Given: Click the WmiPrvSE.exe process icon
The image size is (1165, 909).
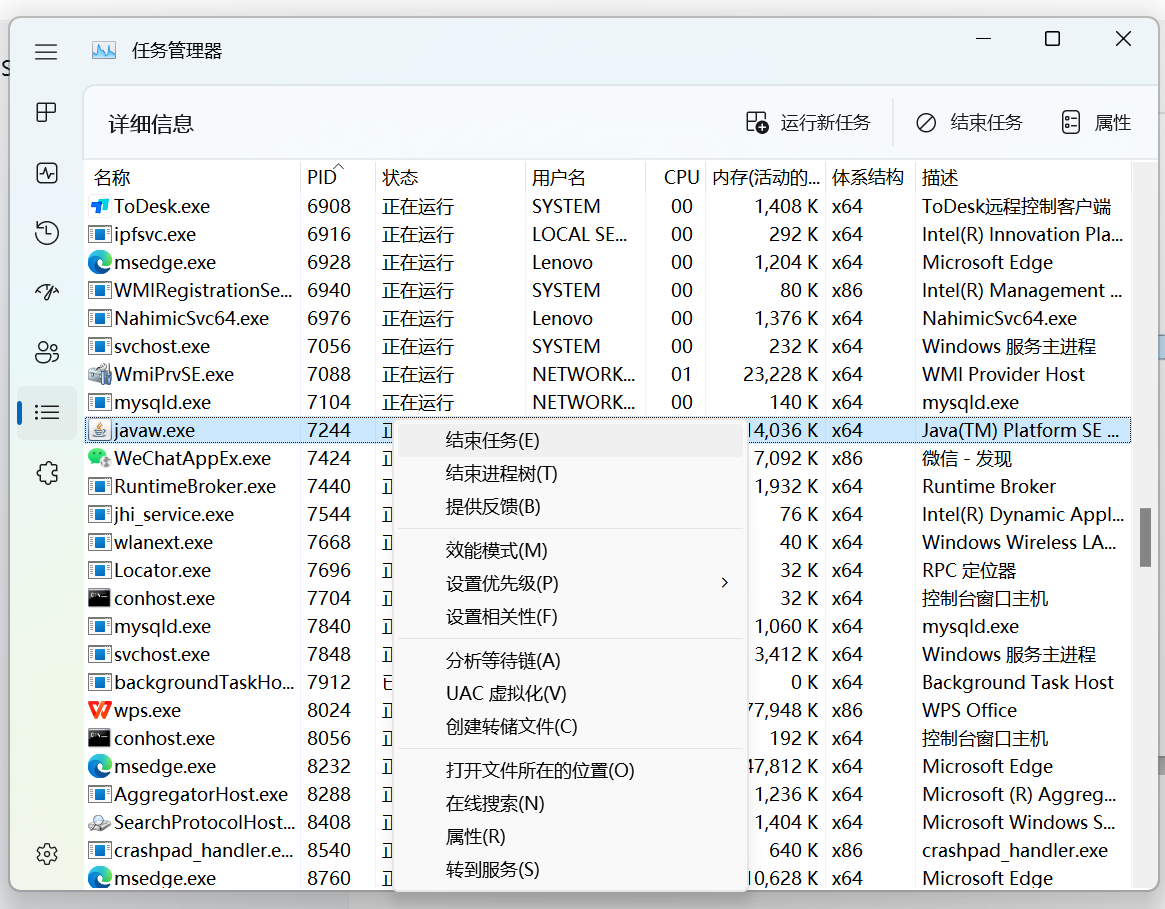Looking at the screenshot, I should coord(100,374).
